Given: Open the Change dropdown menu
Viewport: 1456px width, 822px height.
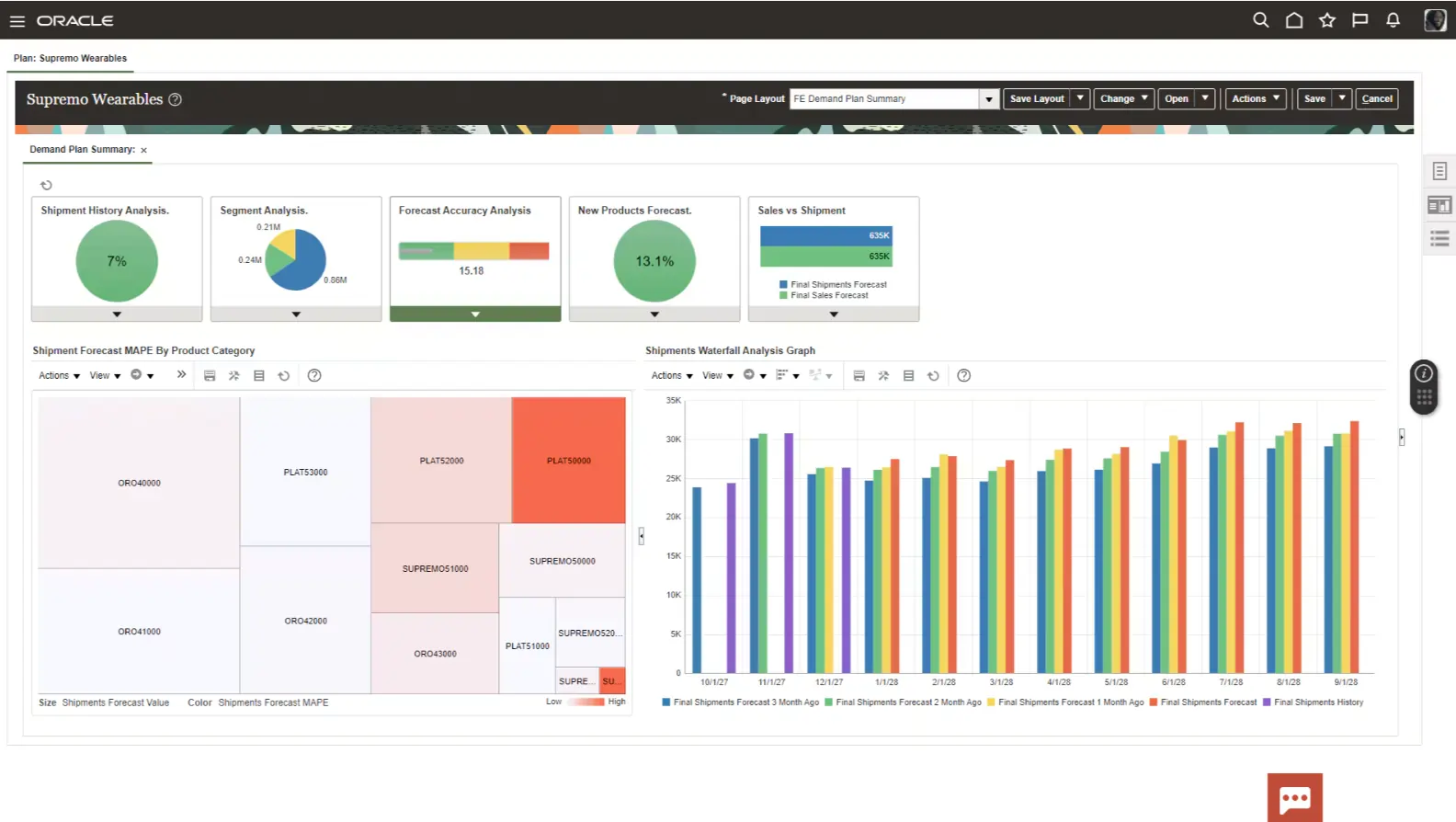Looking at the screenshot, I should pos(1124,98).
